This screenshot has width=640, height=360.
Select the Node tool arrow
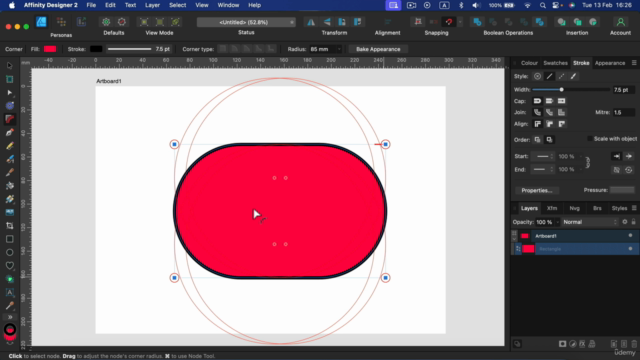coord(10,93)
